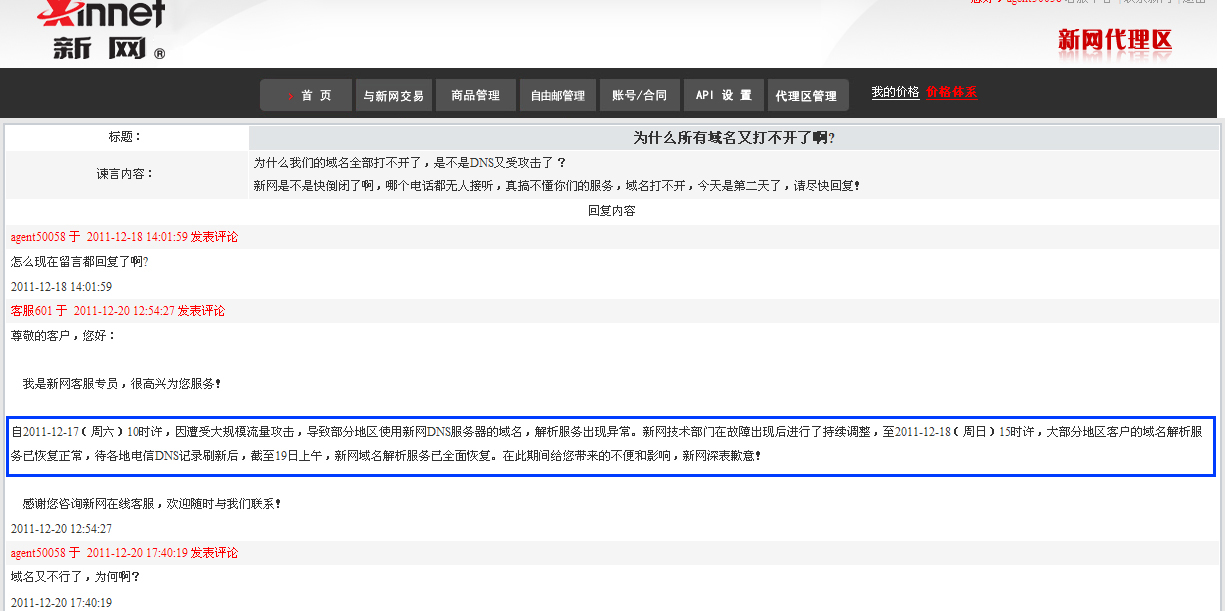Click agent50058 on the 17:40:19 comment

pos(38,553)
